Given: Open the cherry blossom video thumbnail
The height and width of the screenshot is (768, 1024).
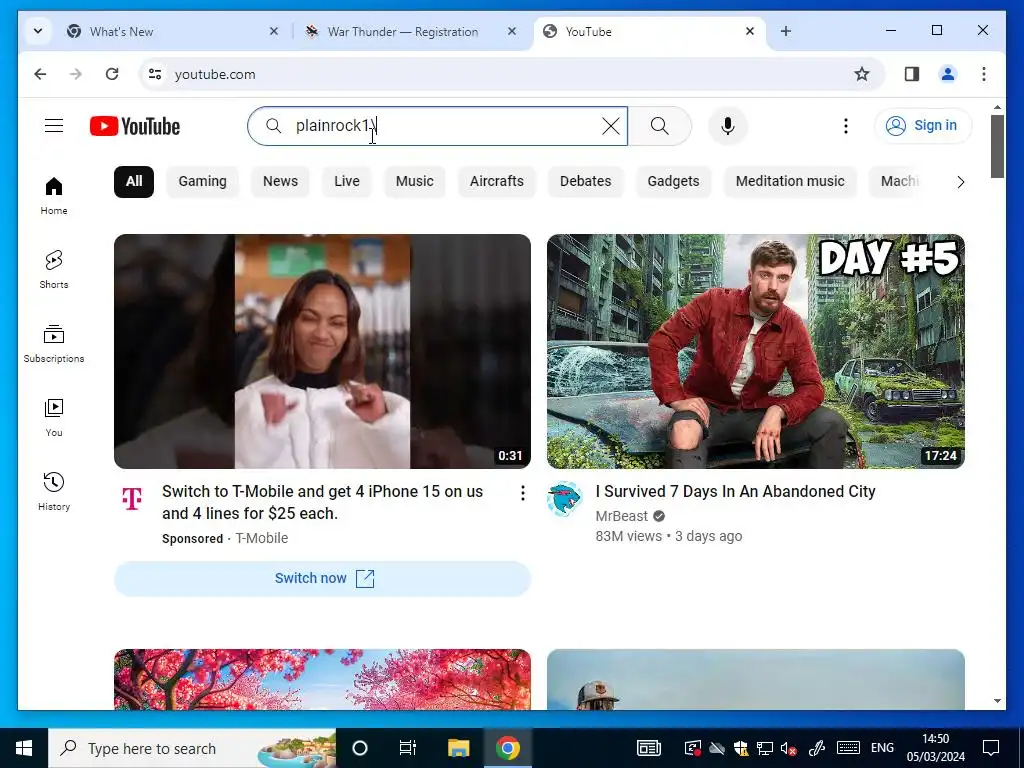Looking at the screenshot, I should [x=323, y=679].
